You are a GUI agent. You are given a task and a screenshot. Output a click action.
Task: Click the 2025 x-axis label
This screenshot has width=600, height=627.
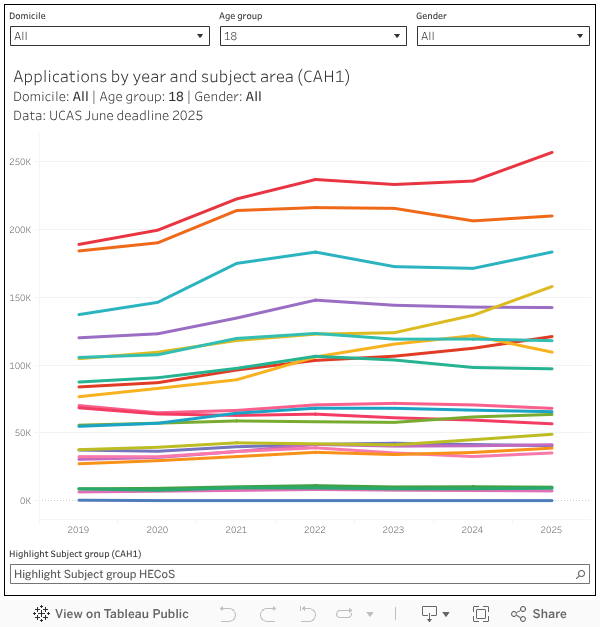[x=551, y=529]
